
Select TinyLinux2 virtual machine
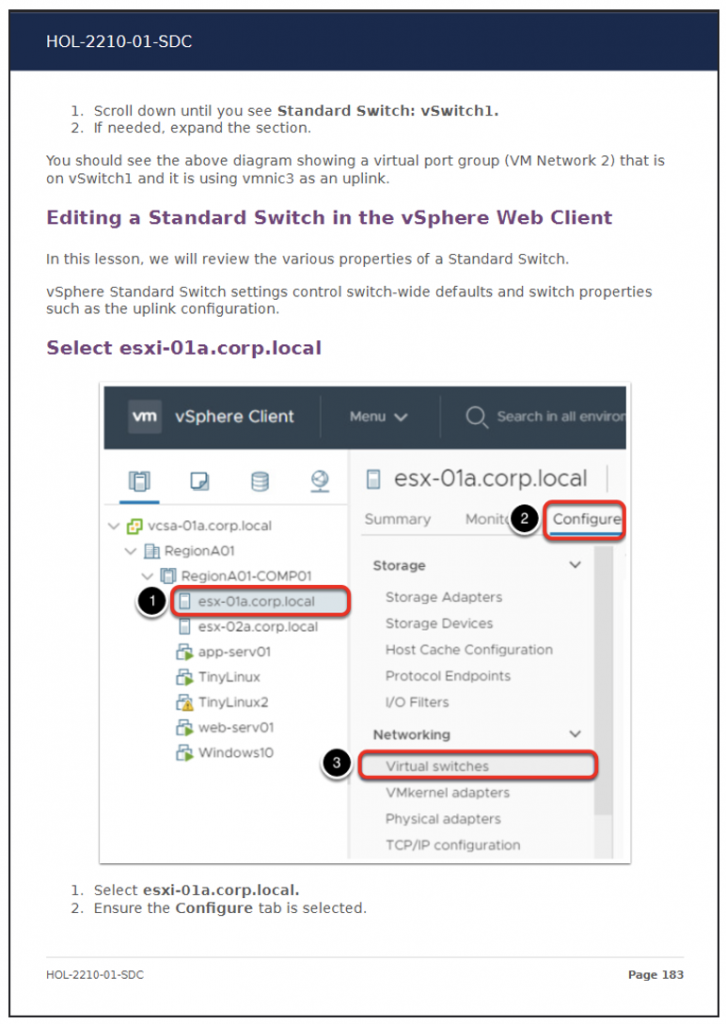(x=233, y=703)
